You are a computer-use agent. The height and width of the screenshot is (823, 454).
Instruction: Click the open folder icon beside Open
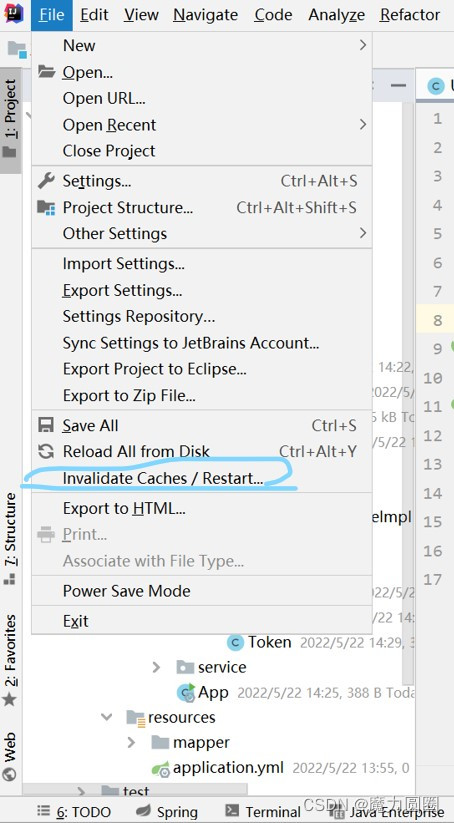click(46, 72)
